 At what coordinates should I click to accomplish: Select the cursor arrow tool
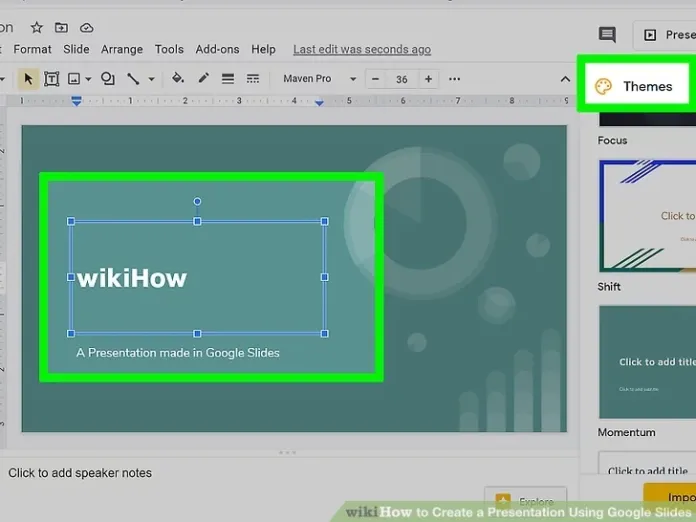(x=28, y=79)
